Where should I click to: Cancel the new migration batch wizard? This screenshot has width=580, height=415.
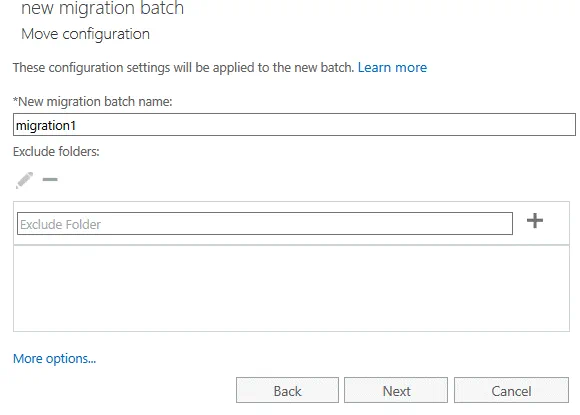pos(511,390)
